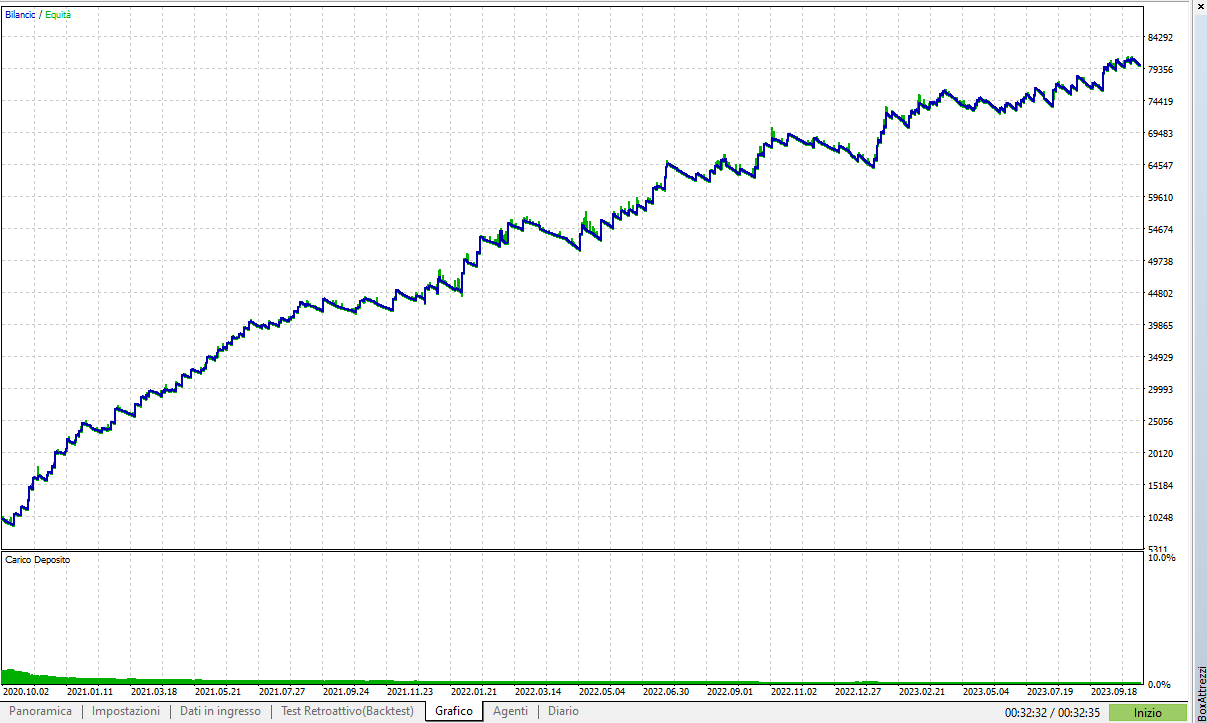Click the 59610 axis value
The image size is (1207, 723).
coord(1160,198)
